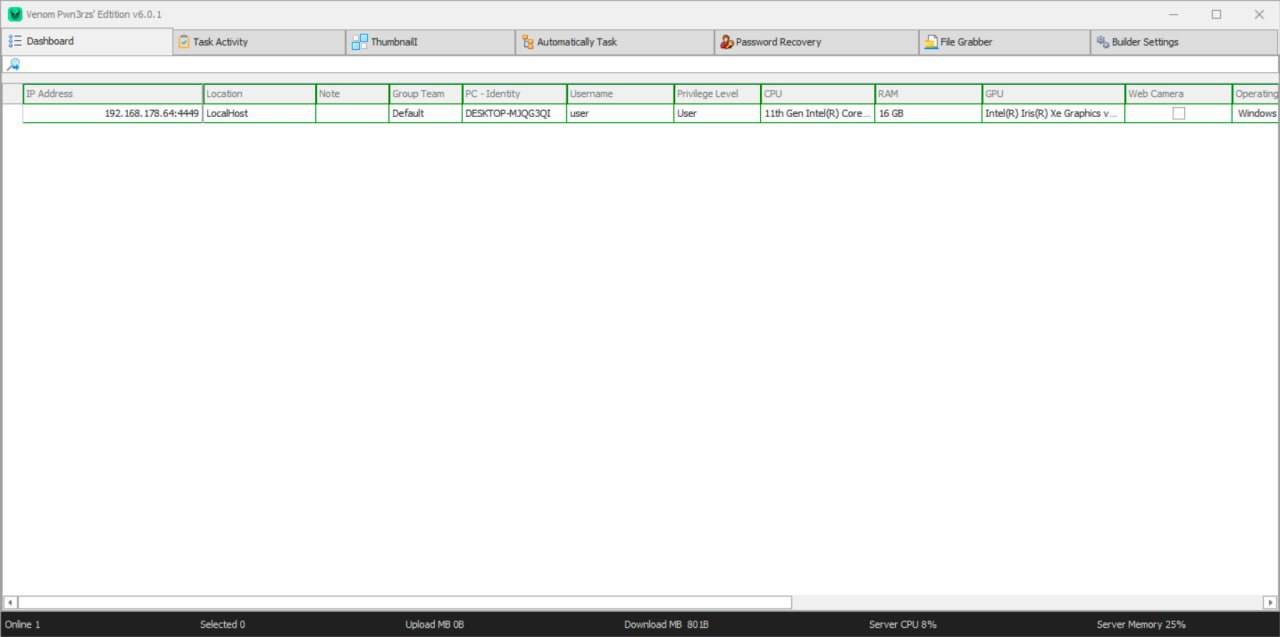Click the scrollbar right arrow

point(1269,602)
